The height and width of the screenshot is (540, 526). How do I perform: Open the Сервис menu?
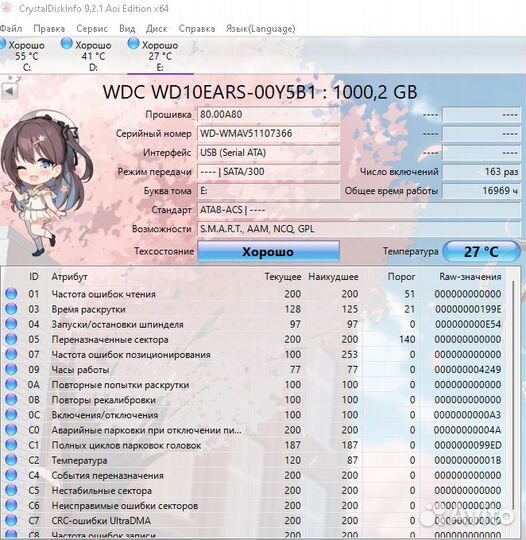point(92,29)
